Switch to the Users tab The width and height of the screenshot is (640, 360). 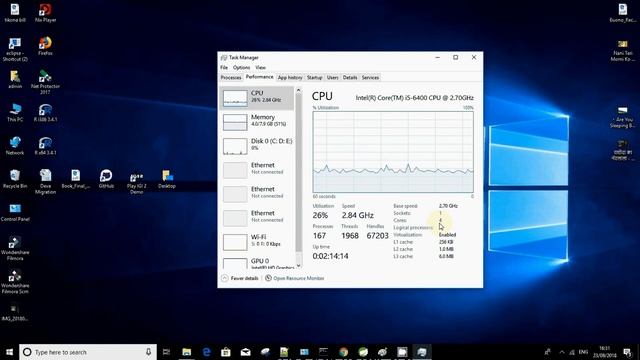(x=333, y=77)
